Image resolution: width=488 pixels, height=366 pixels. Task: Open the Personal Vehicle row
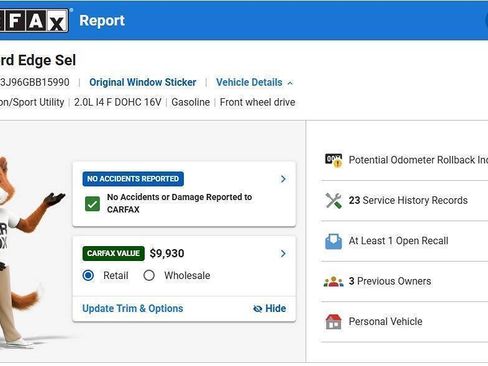(404, 322)
